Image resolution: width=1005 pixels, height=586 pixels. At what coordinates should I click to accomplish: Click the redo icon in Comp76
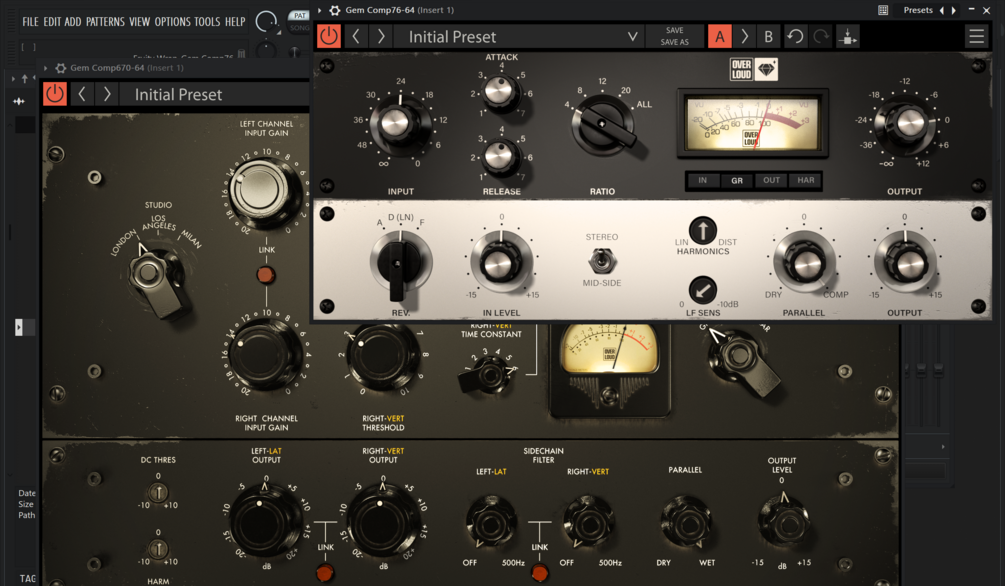pyautogui.click(x=821, y=36)
